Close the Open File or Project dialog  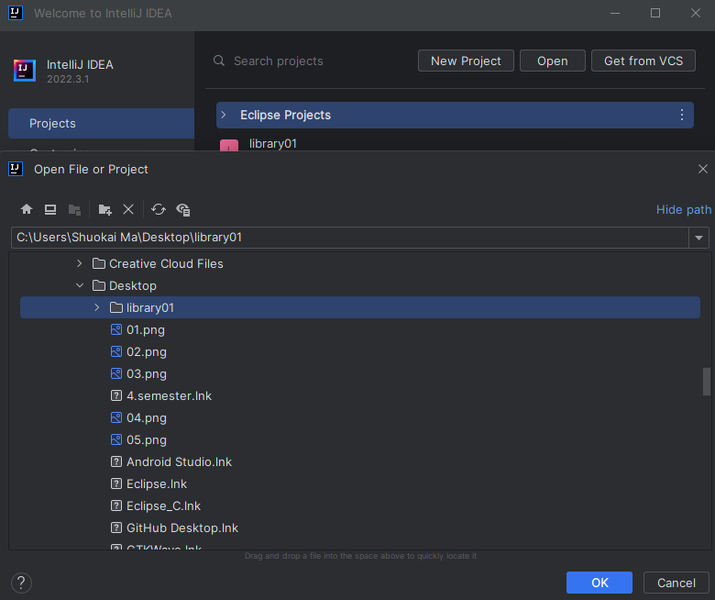click(703, 169)
